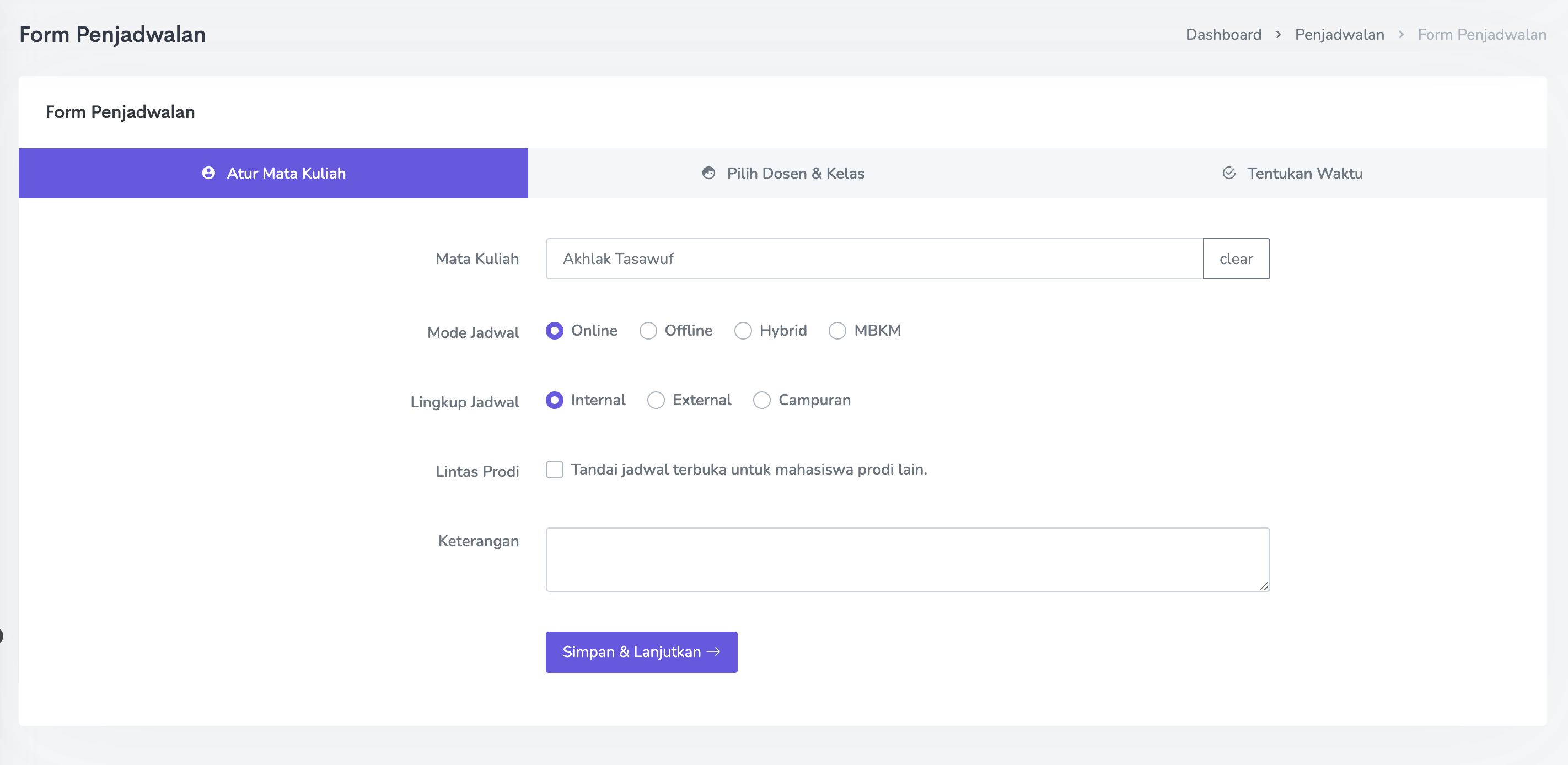Click the user icon on Atur Mata Kuliah tab
This screenshot has height=765, width=1568.
[208, 174]
